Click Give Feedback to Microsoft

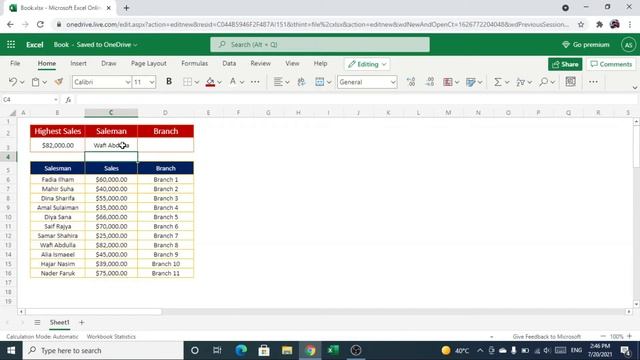547,336
